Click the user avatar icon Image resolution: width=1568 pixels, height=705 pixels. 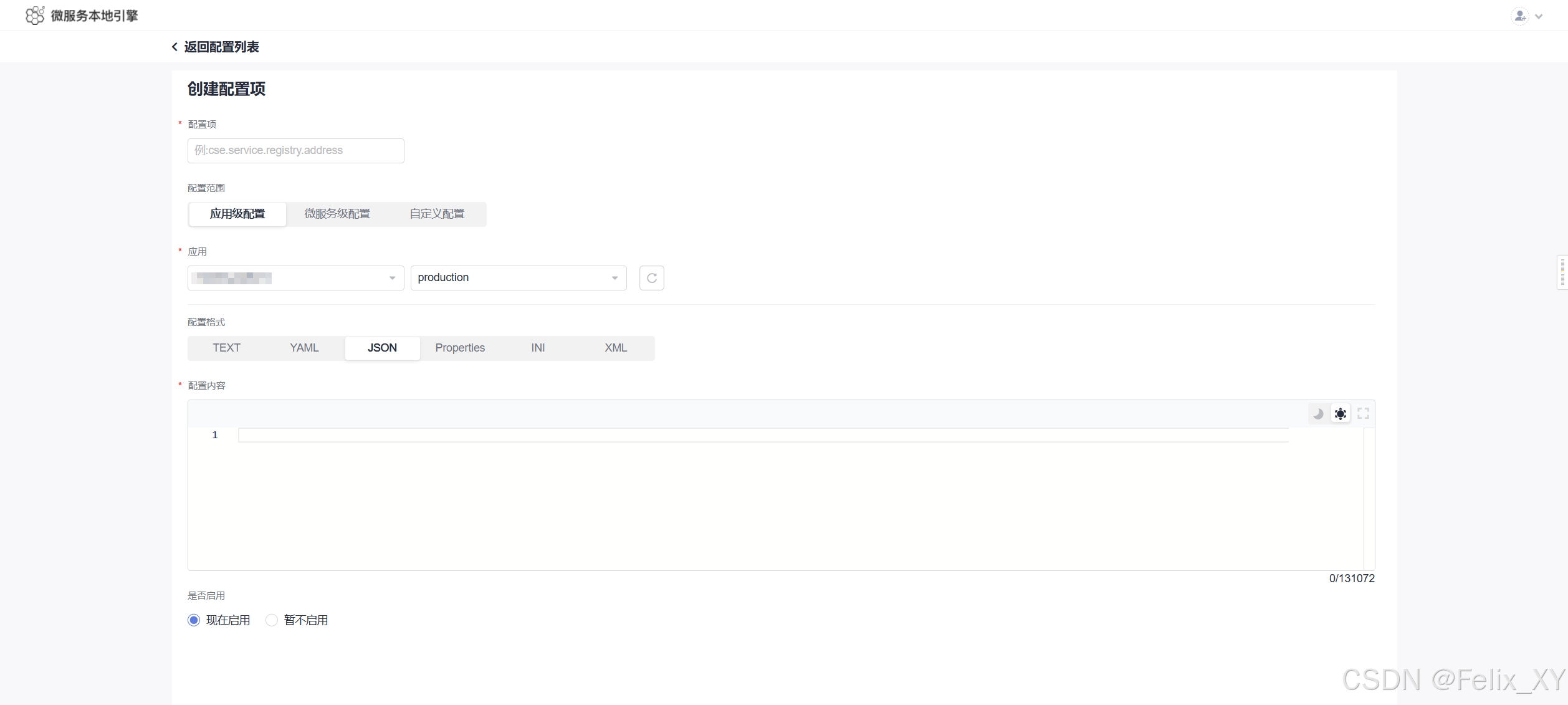(x=1520, y=16)
